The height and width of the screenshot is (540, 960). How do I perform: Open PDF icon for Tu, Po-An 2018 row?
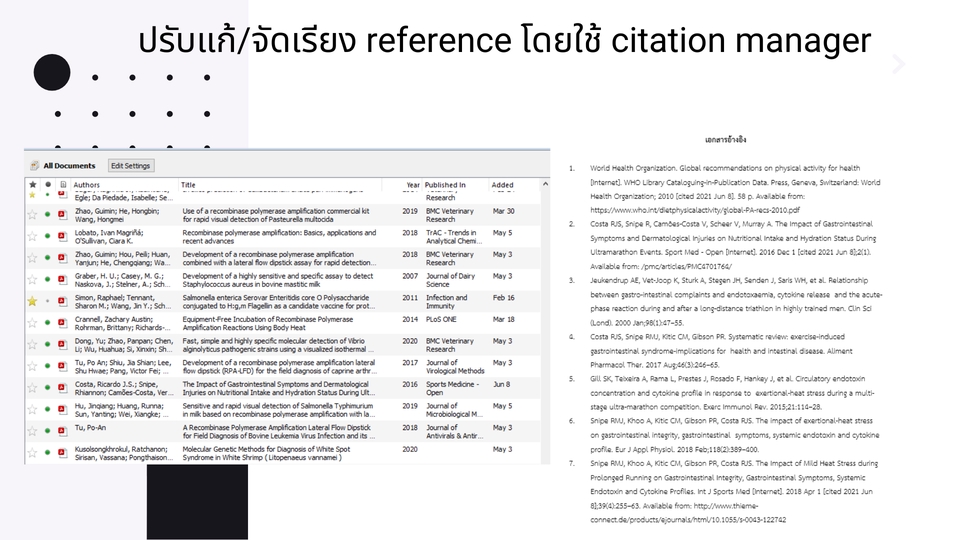(x=62, y=431)
